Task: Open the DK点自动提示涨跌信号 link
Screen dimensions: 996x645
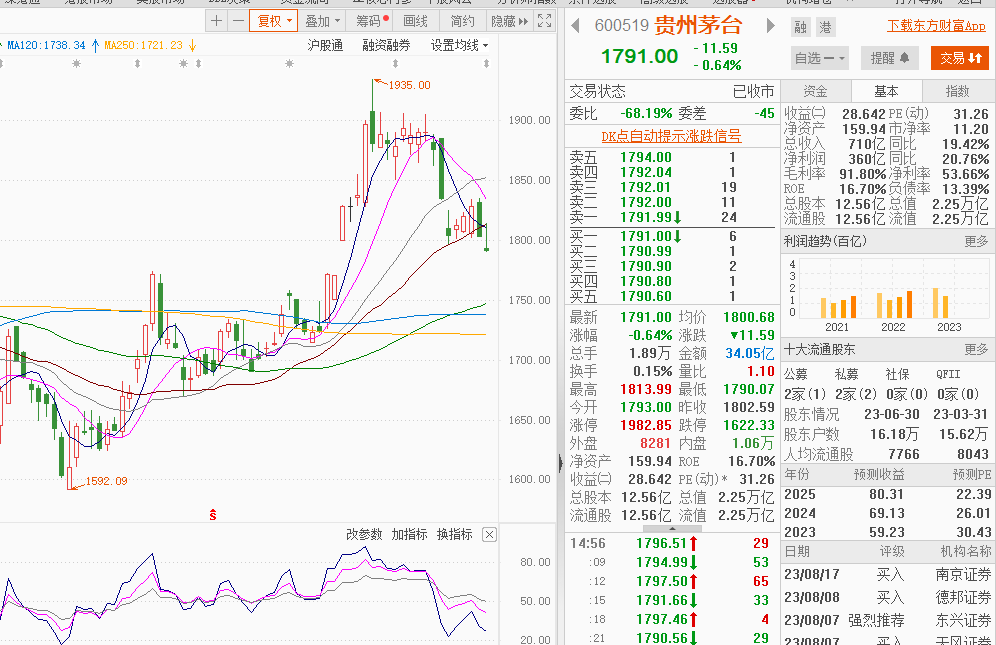Action: pyautogui.click(x=671, y=136)
